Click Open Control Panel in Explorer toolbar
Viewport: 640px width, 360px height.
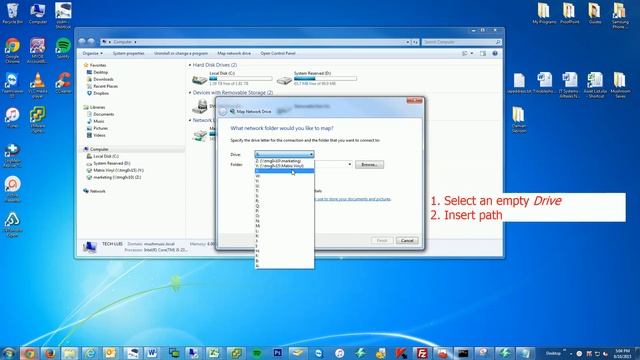278,53
